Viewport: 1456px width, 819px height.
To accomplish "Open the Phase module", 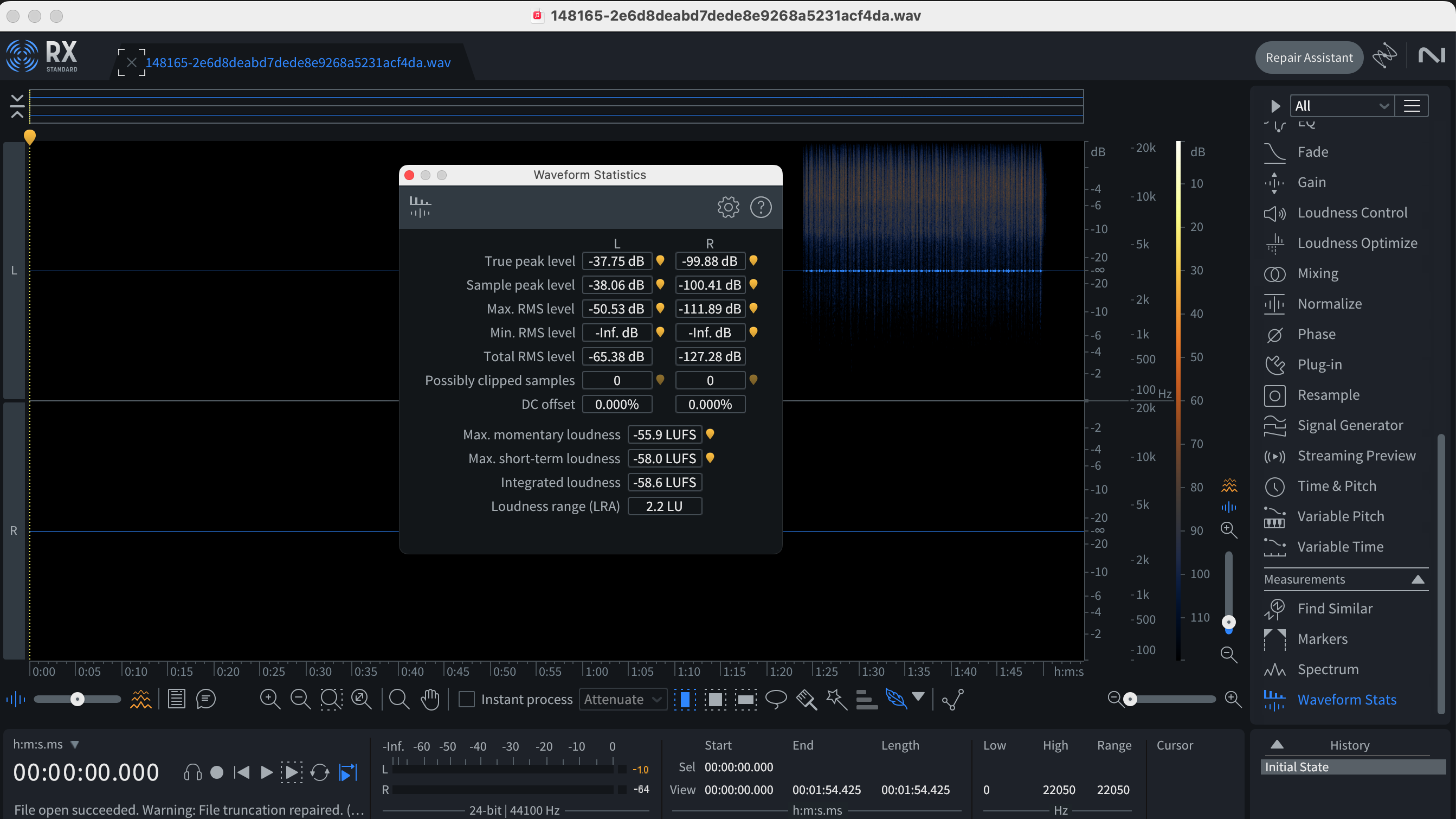I will [1316, 334].
